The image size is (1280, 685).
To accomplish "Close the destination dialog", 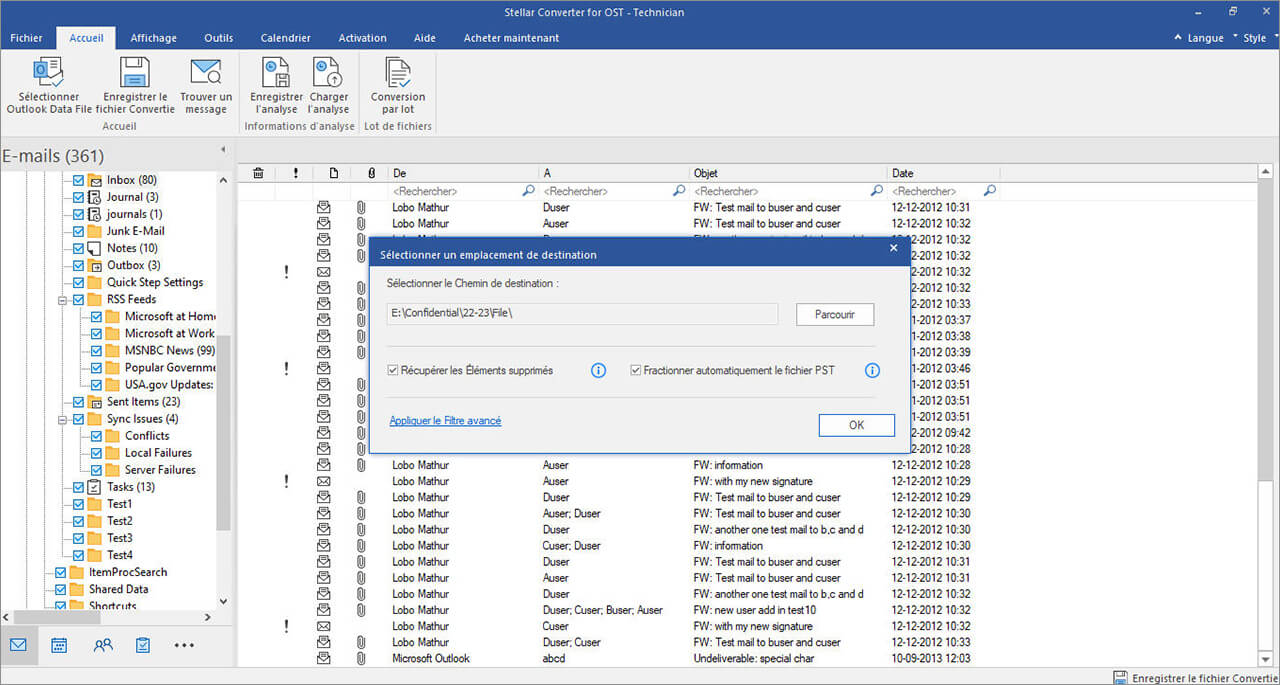I will [894, 248].
